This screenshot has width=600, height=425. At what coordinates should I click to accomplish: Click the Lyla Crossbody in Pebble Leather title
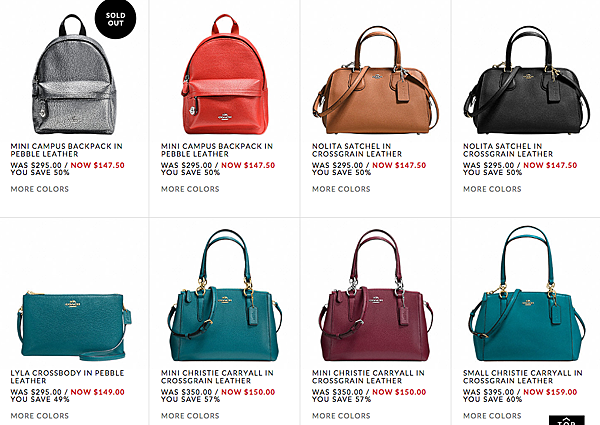67,377
